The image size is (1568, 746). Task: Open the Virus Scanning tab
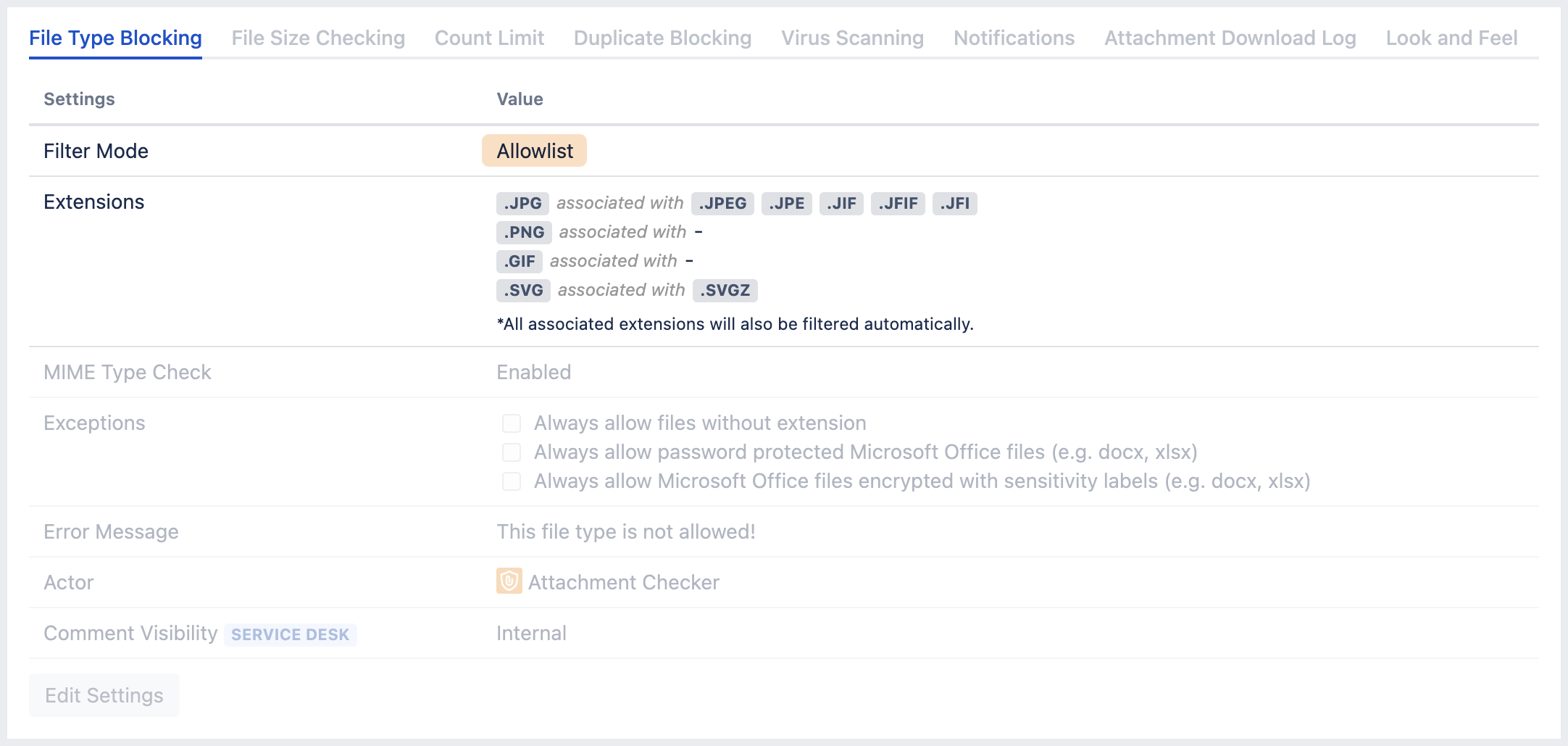pyautogui.click(x=852, y=38)
